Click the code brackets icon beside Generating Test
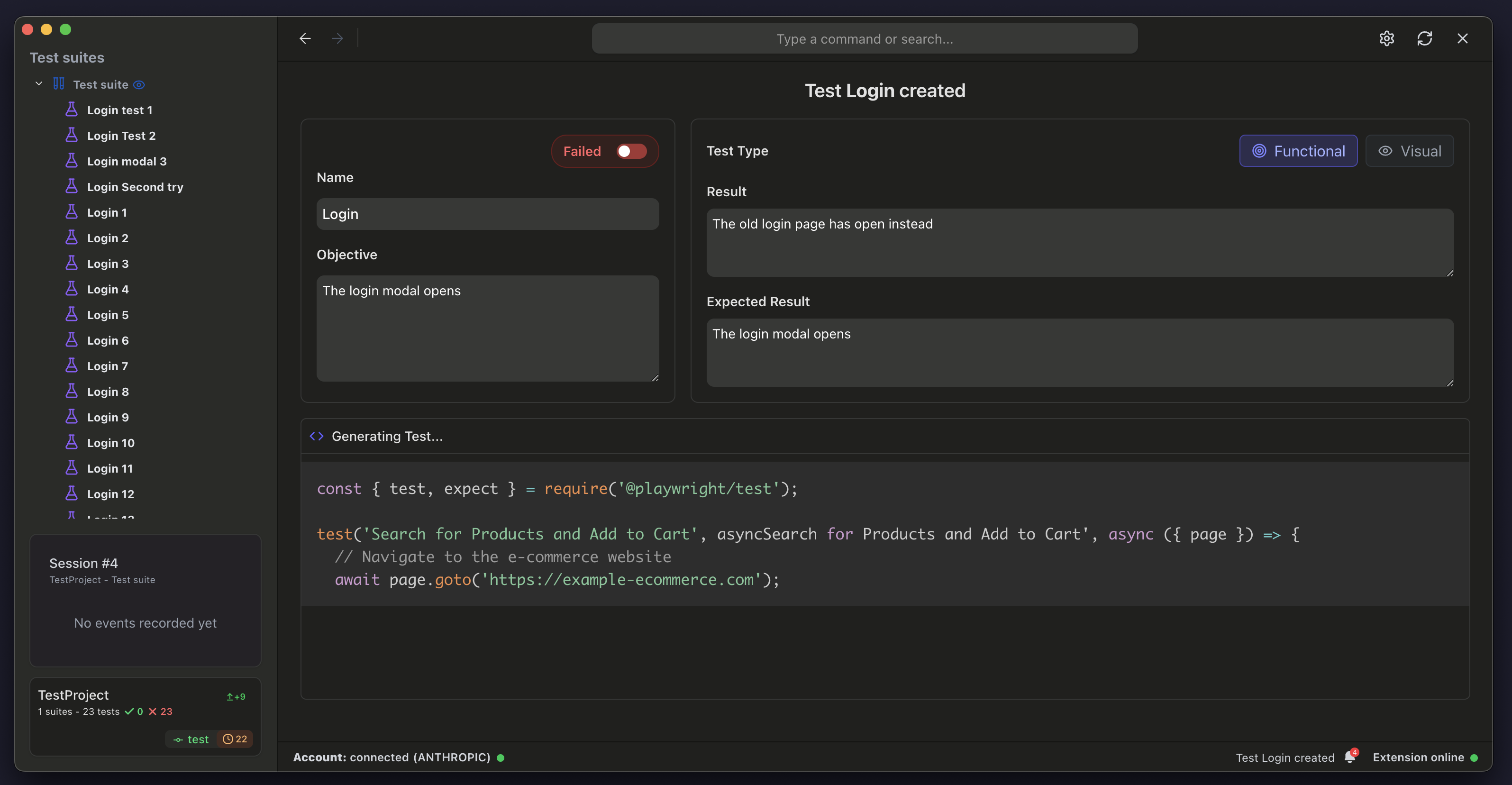1512x785 pixels. tap(316, 436)
